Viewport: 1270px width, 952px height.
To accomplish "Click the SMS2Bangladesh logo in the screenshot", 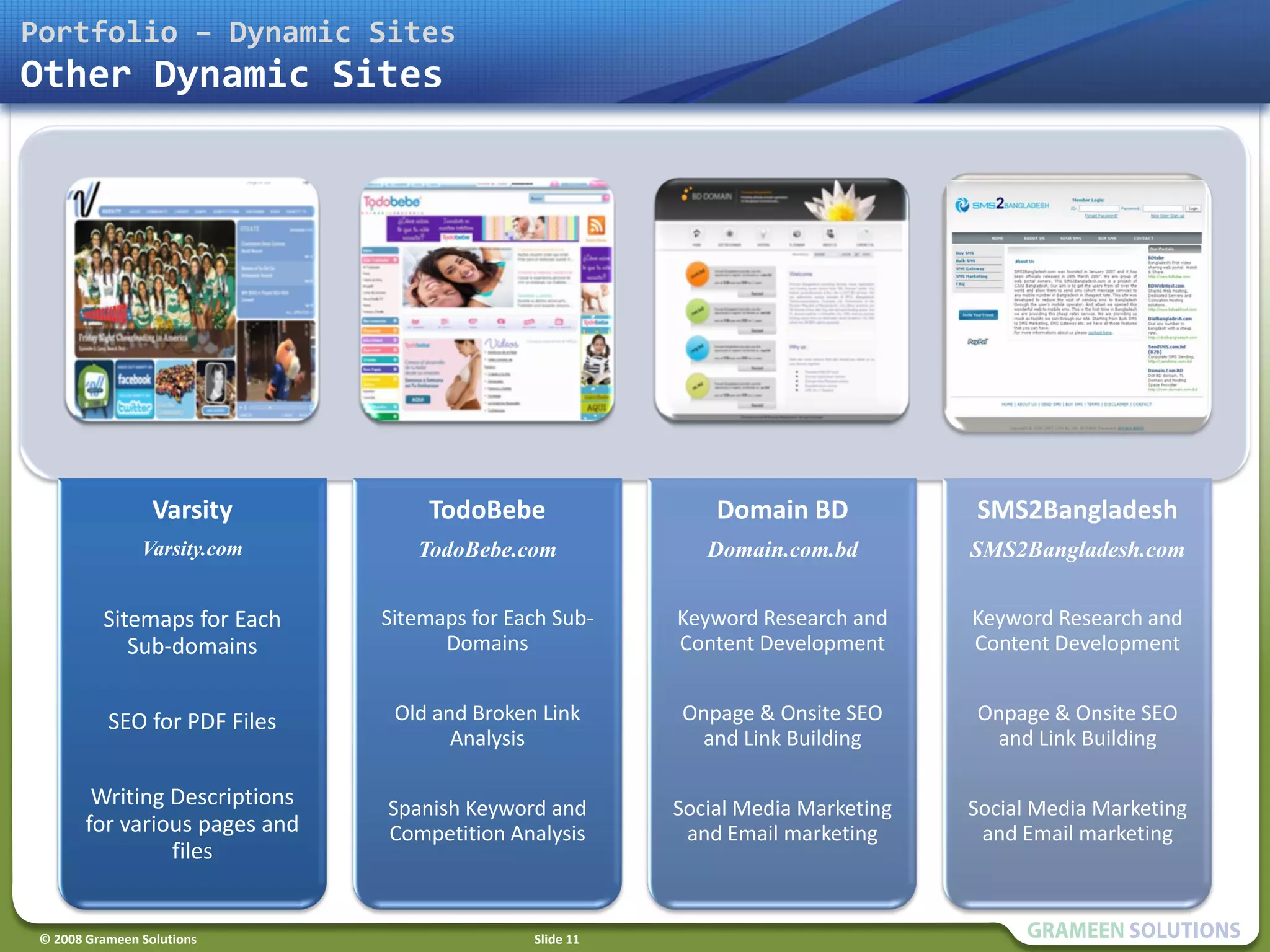I will click(1001, 205).
